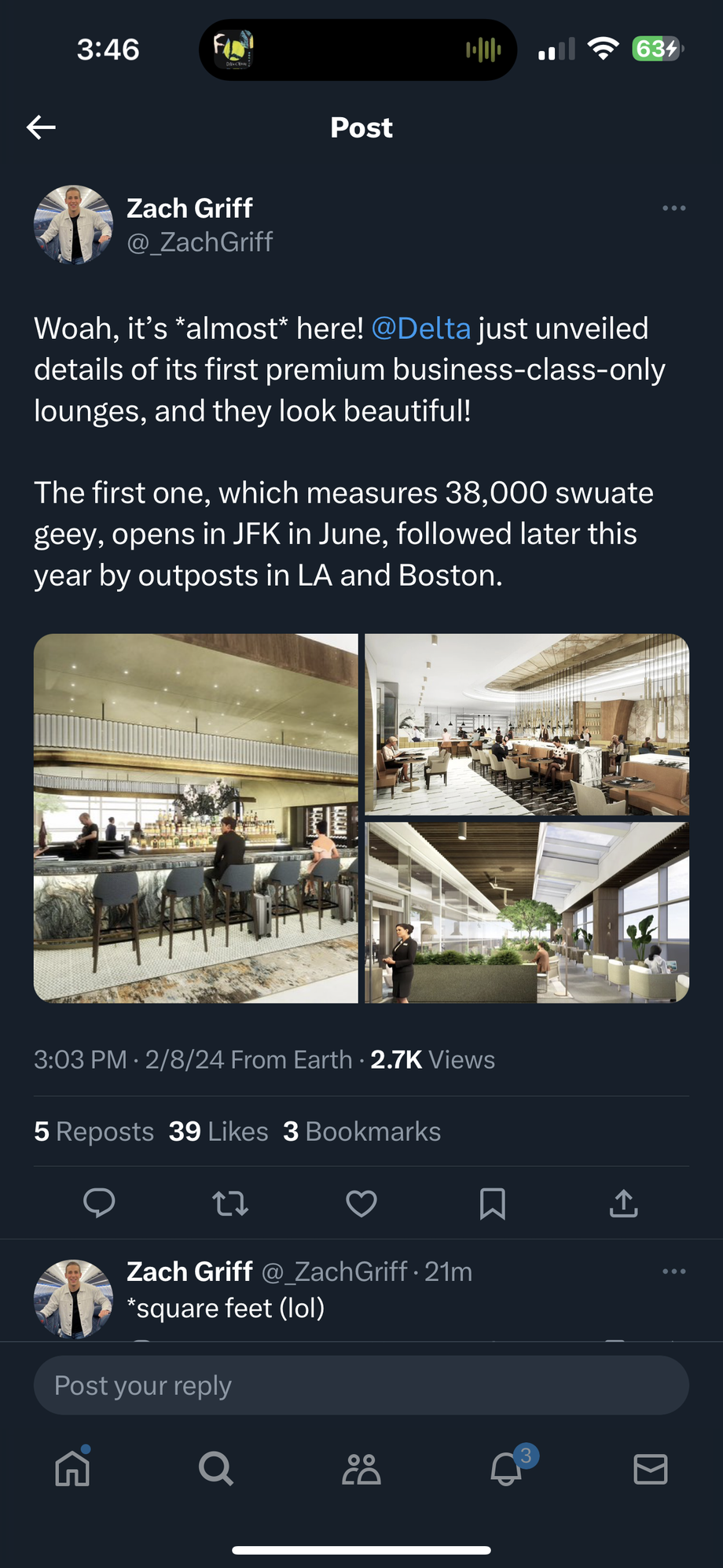Open the reply speech bubble icon
Screen dimensions: 723x1568
(x=99, y=1202)
